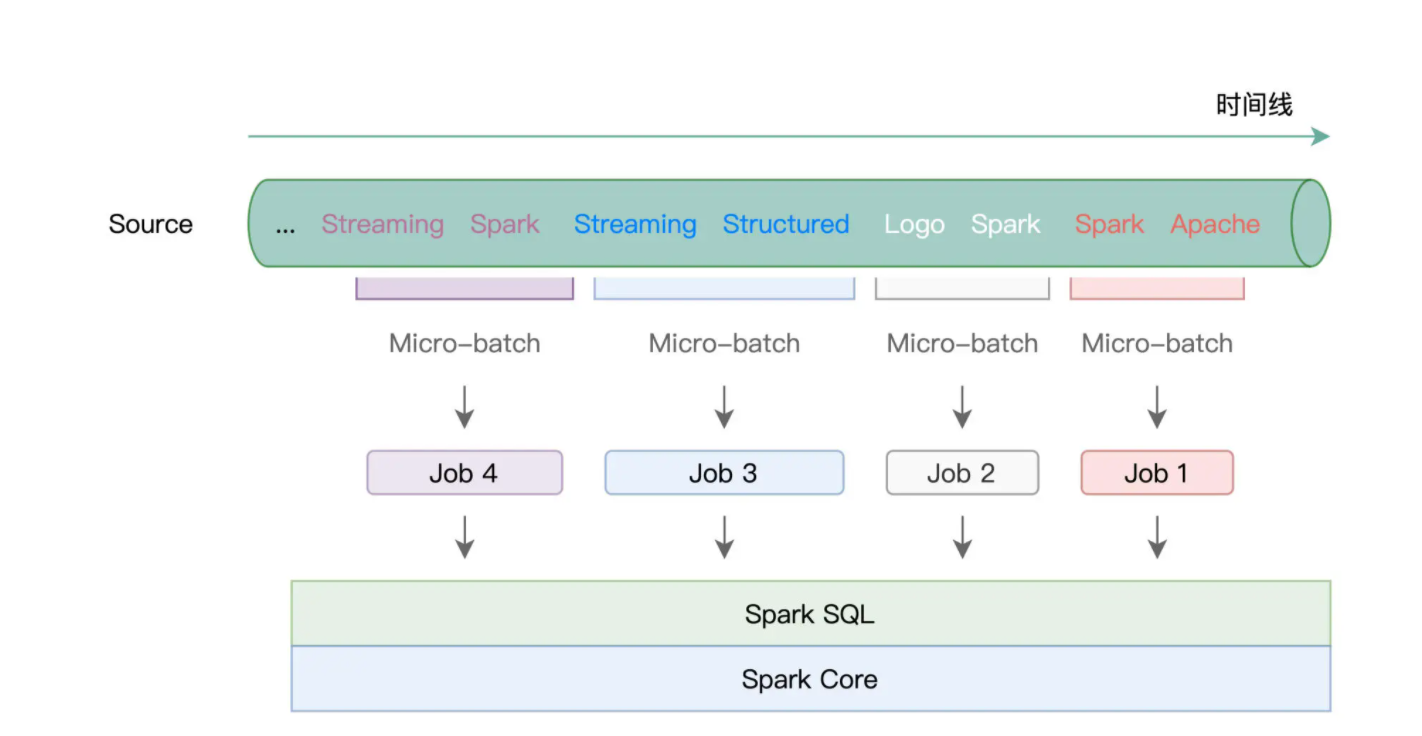Click the Job 2 box
Screen dimensions: 1422x736
pos(962,473)
